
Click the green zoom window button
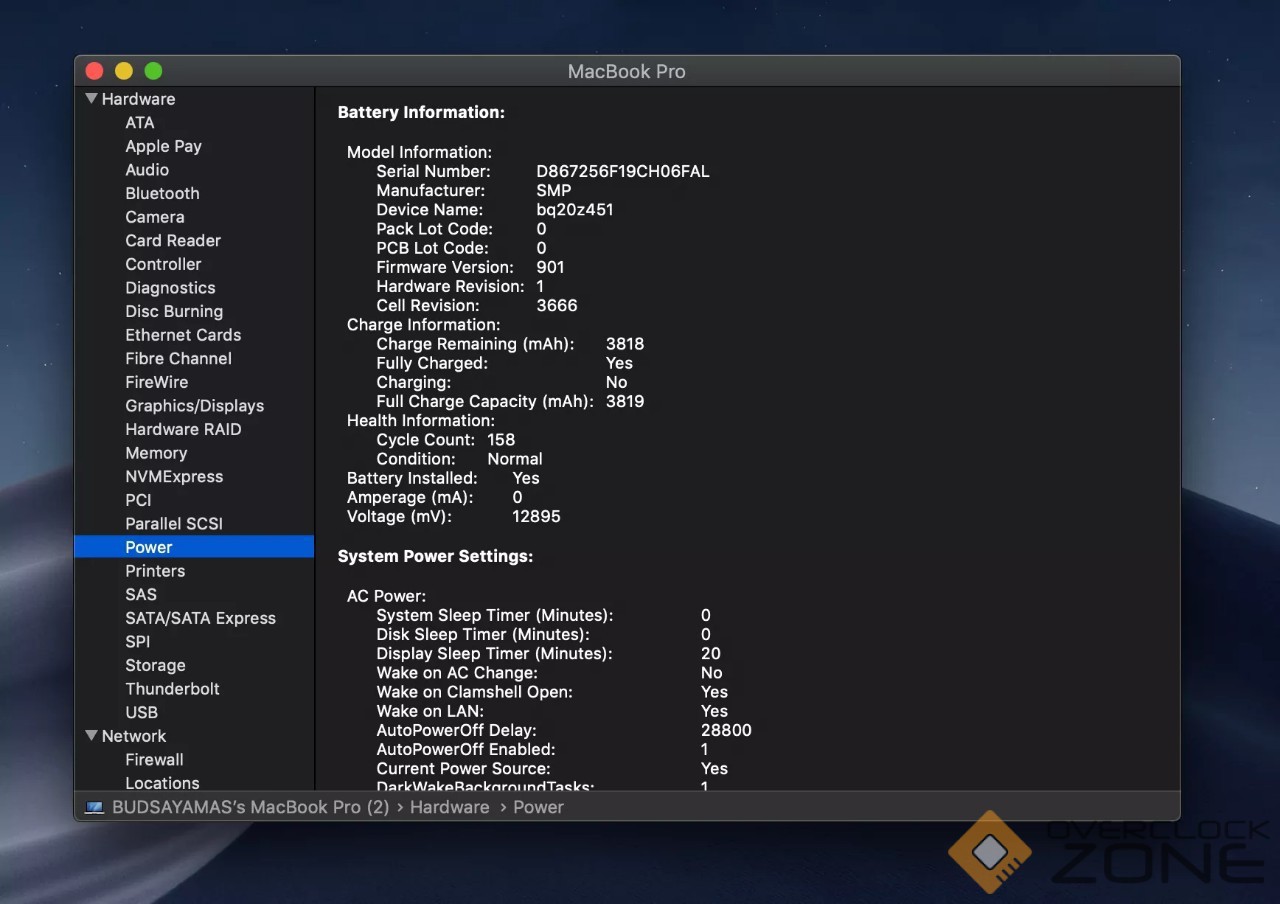coord(153,71)
